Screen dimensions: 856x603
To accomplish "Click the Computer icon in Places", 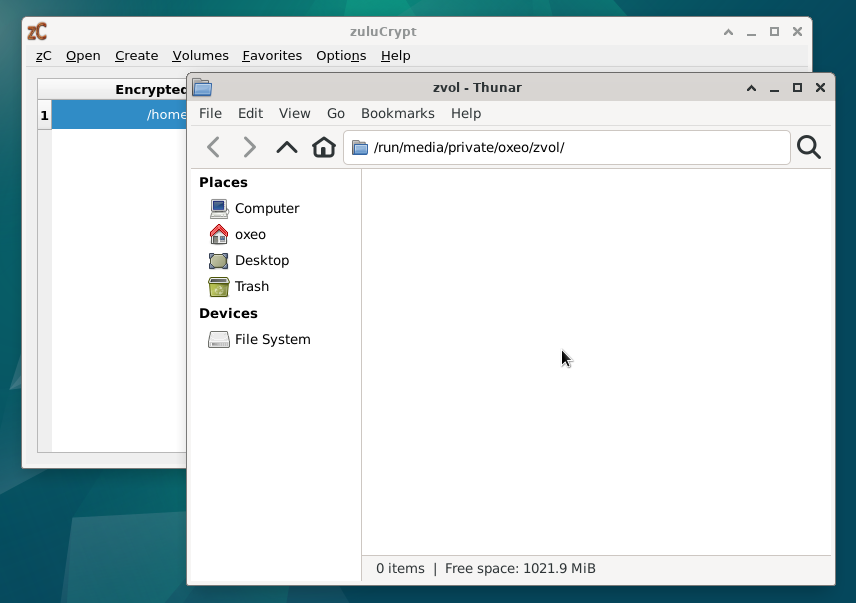I will 219,208.
